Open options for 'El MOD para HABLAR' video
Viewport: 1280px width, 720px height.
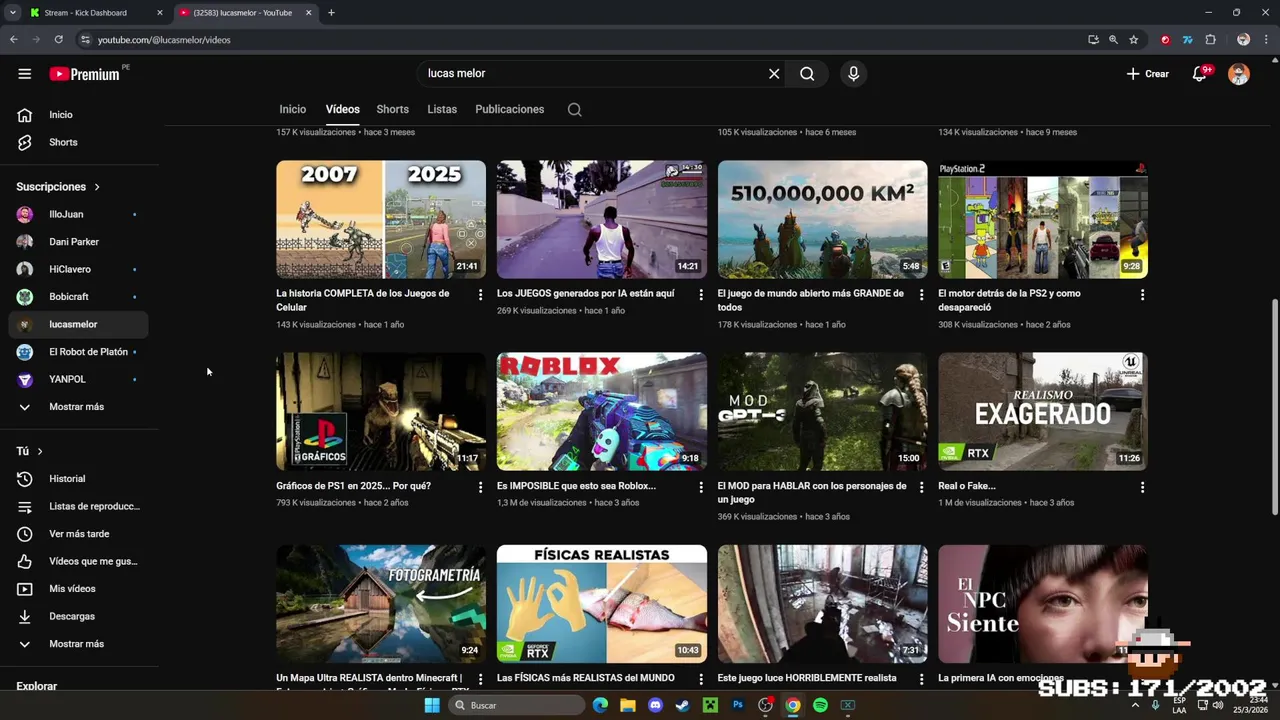click(922, 487)
